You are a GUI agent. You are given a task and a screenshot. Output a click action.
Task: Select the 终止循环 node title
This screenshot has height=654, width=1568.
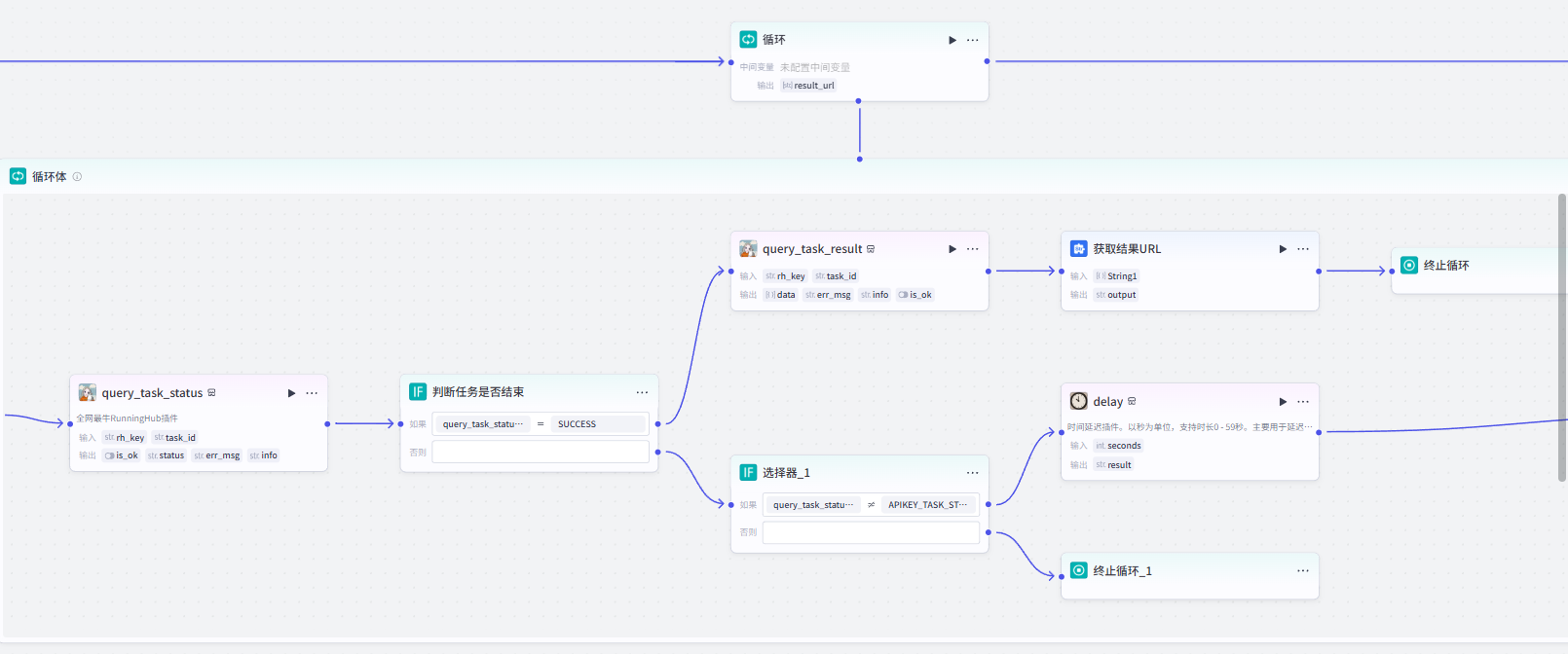[x=1446, y=266]
